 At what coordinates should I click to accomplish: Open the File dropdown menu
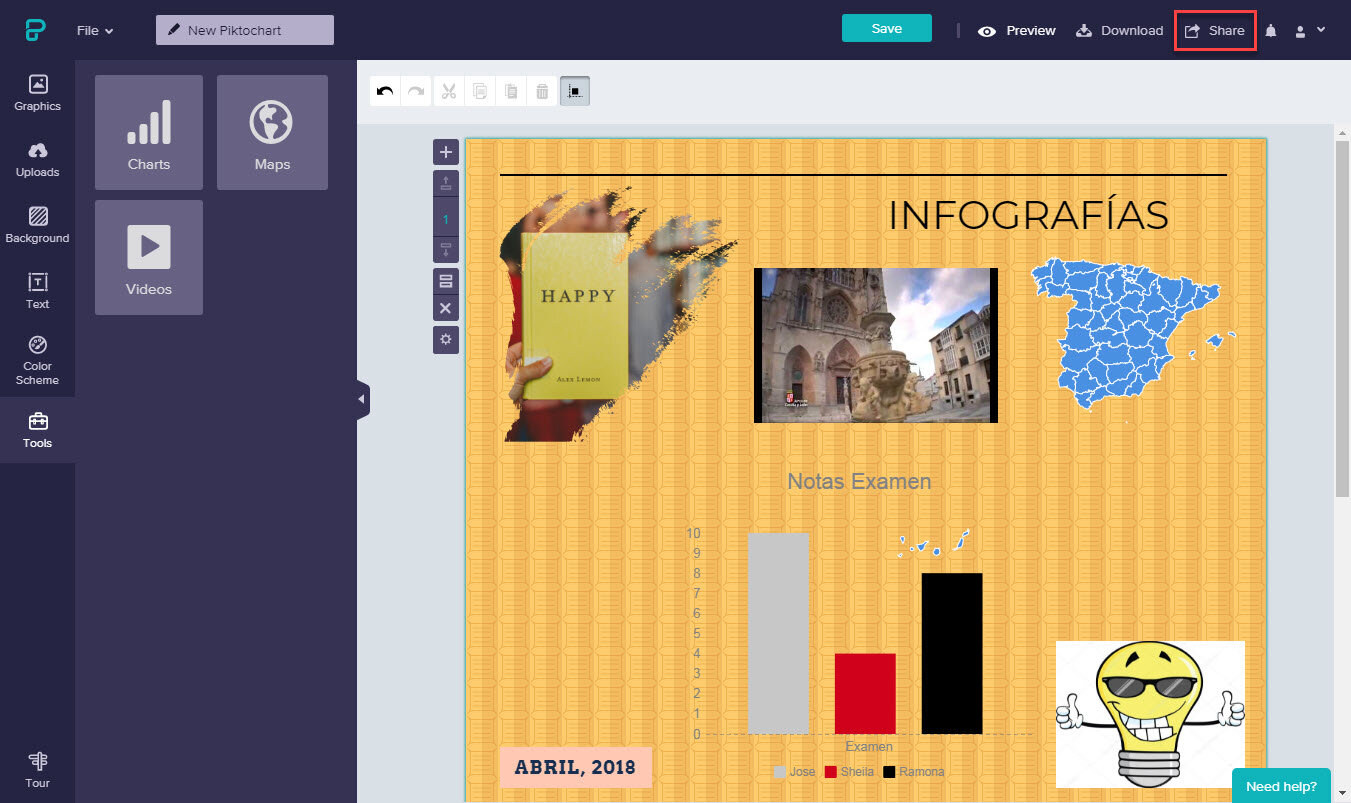pos(95,31)
